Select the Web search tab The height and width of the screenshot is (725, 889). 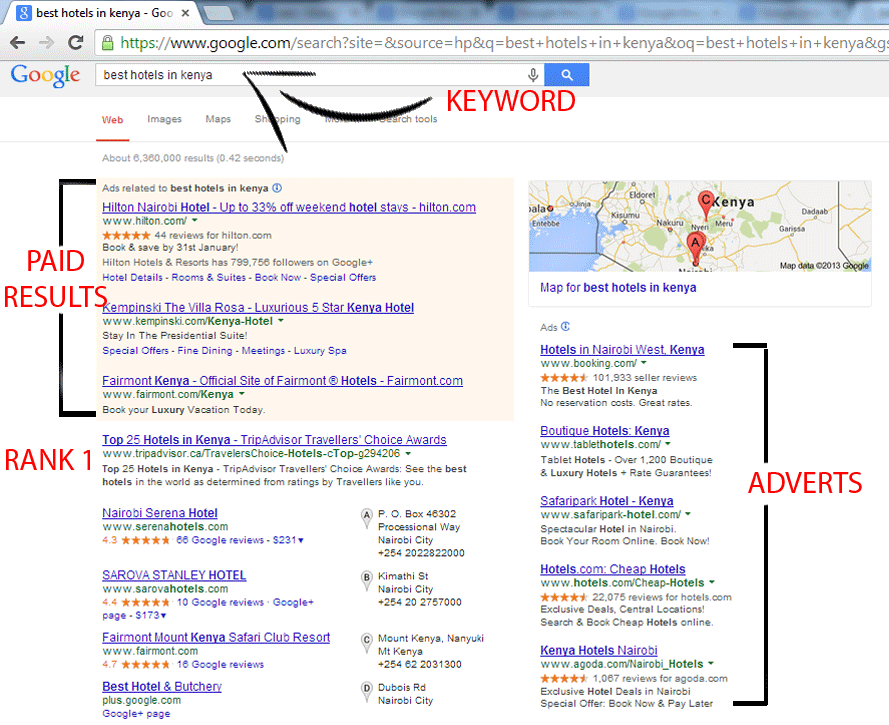click(112, 120)
